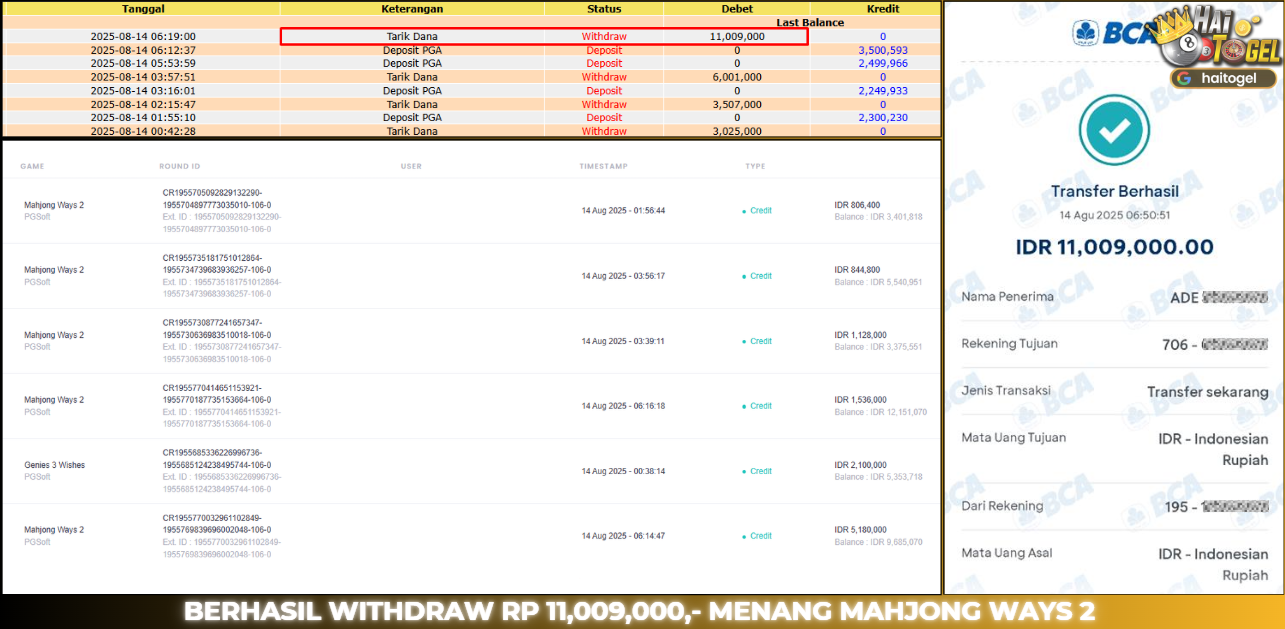This screenshot has height=629, width=1285.
Task: Click the ROUND ID column header
Action: click(x=181, y=167)
